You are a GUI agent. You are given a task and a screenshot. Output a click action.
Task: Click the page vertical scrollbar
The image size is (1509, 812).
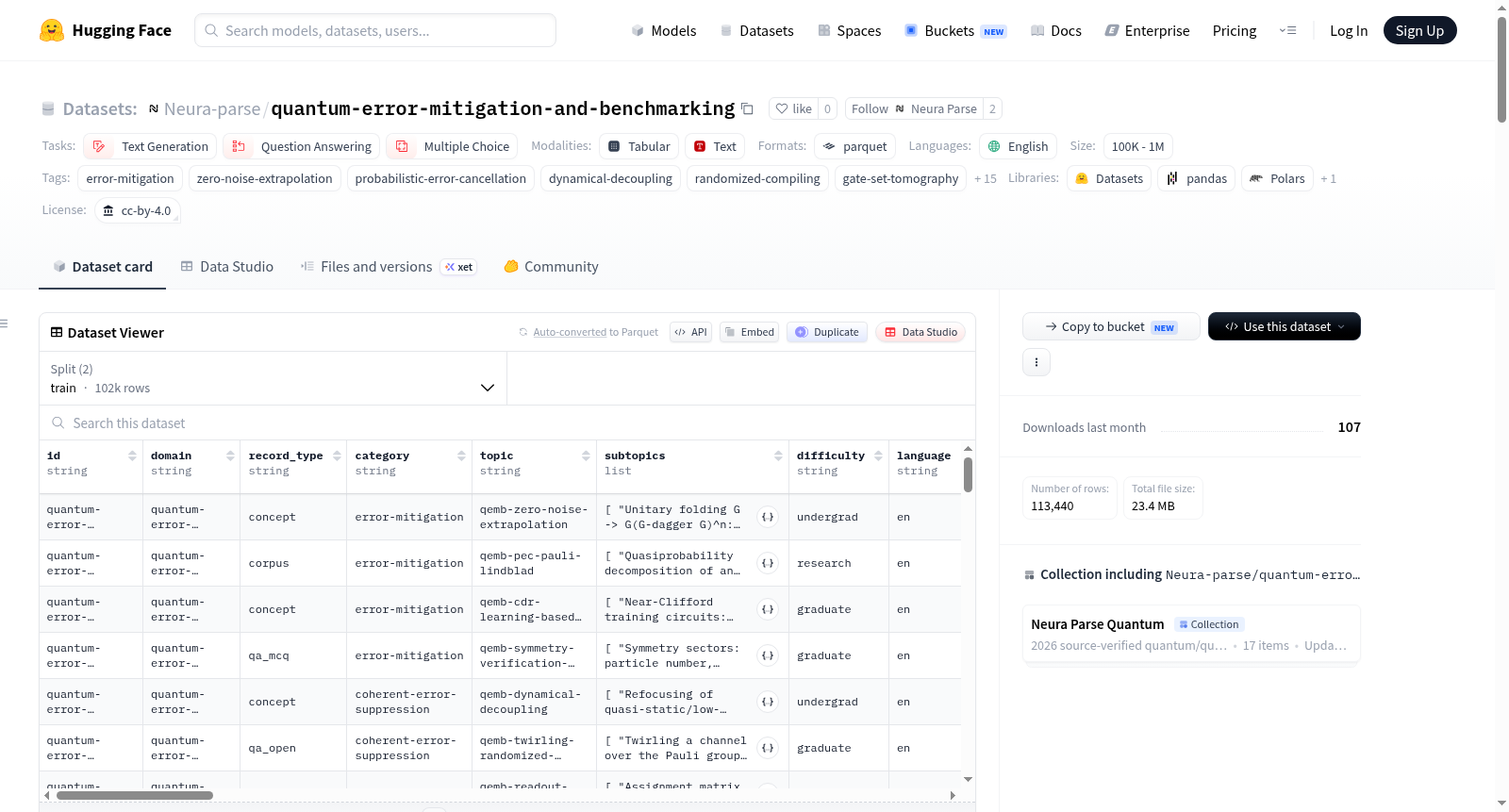[1501, 69]
